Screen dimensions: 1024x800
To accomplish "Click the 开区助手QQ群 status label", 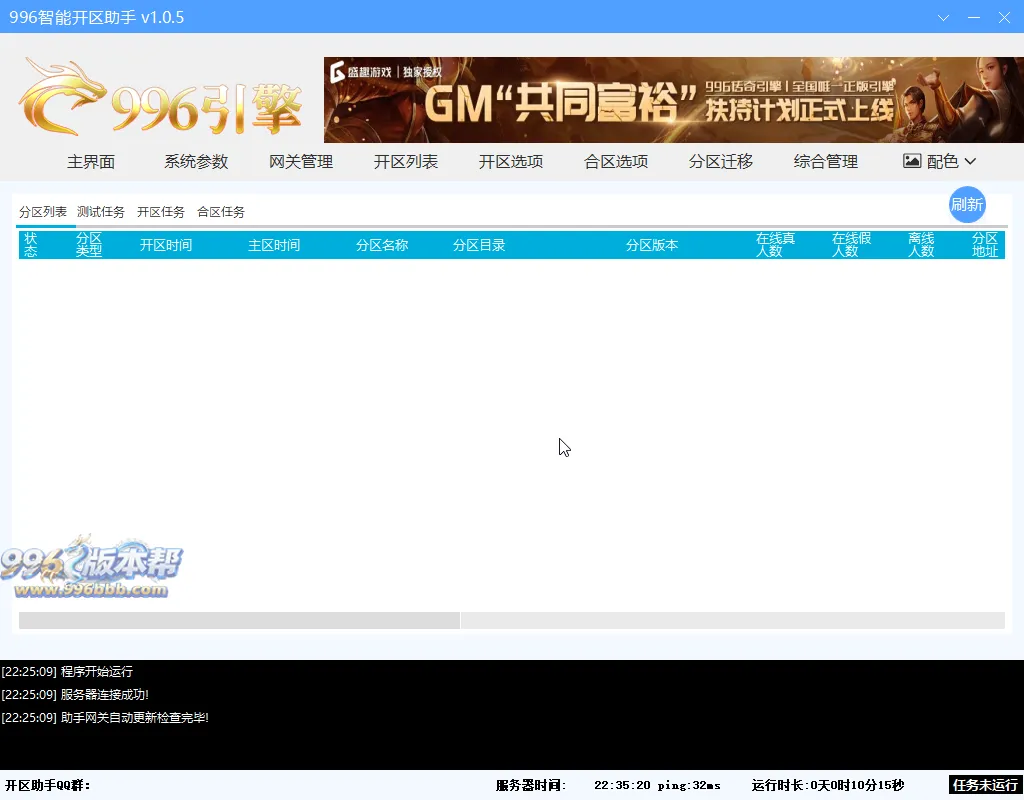I will point(48,786).
